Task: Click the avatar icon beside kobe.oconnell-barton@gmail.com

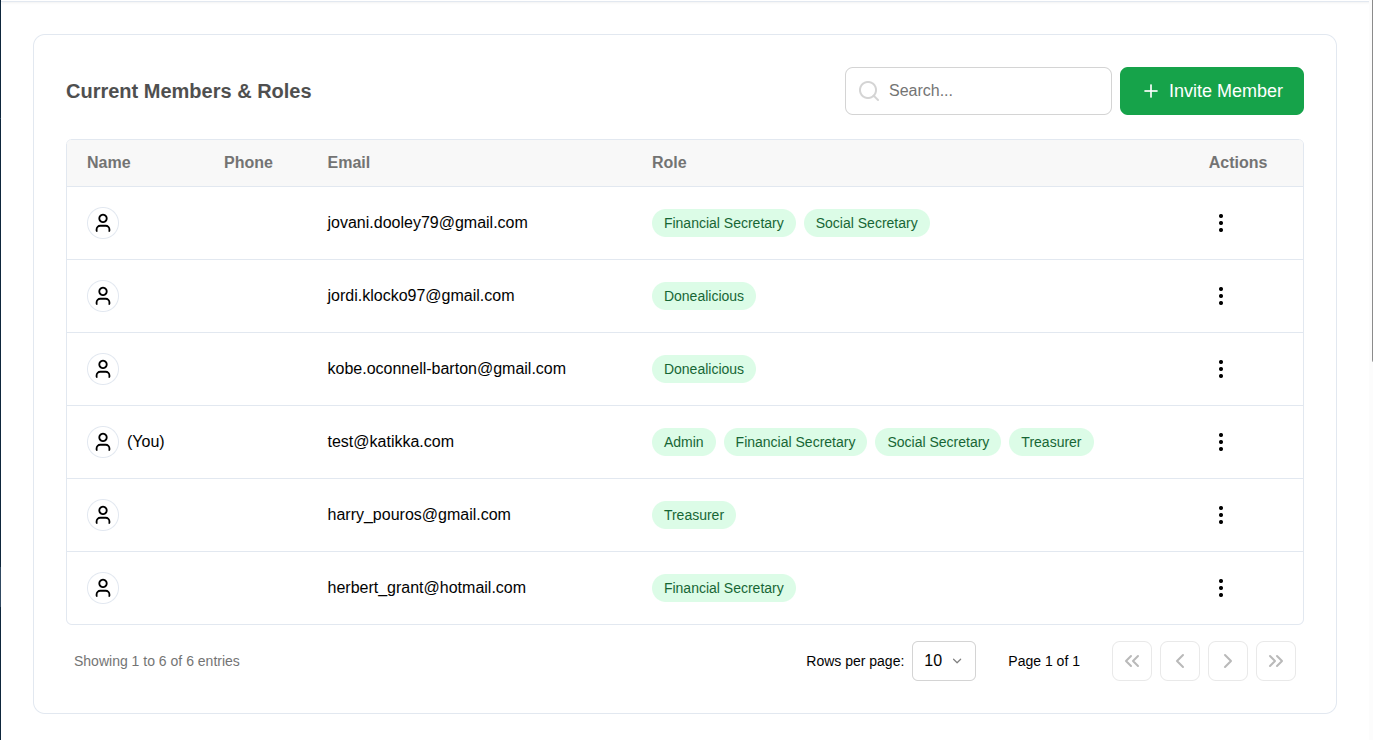Action: click(103, 369)
